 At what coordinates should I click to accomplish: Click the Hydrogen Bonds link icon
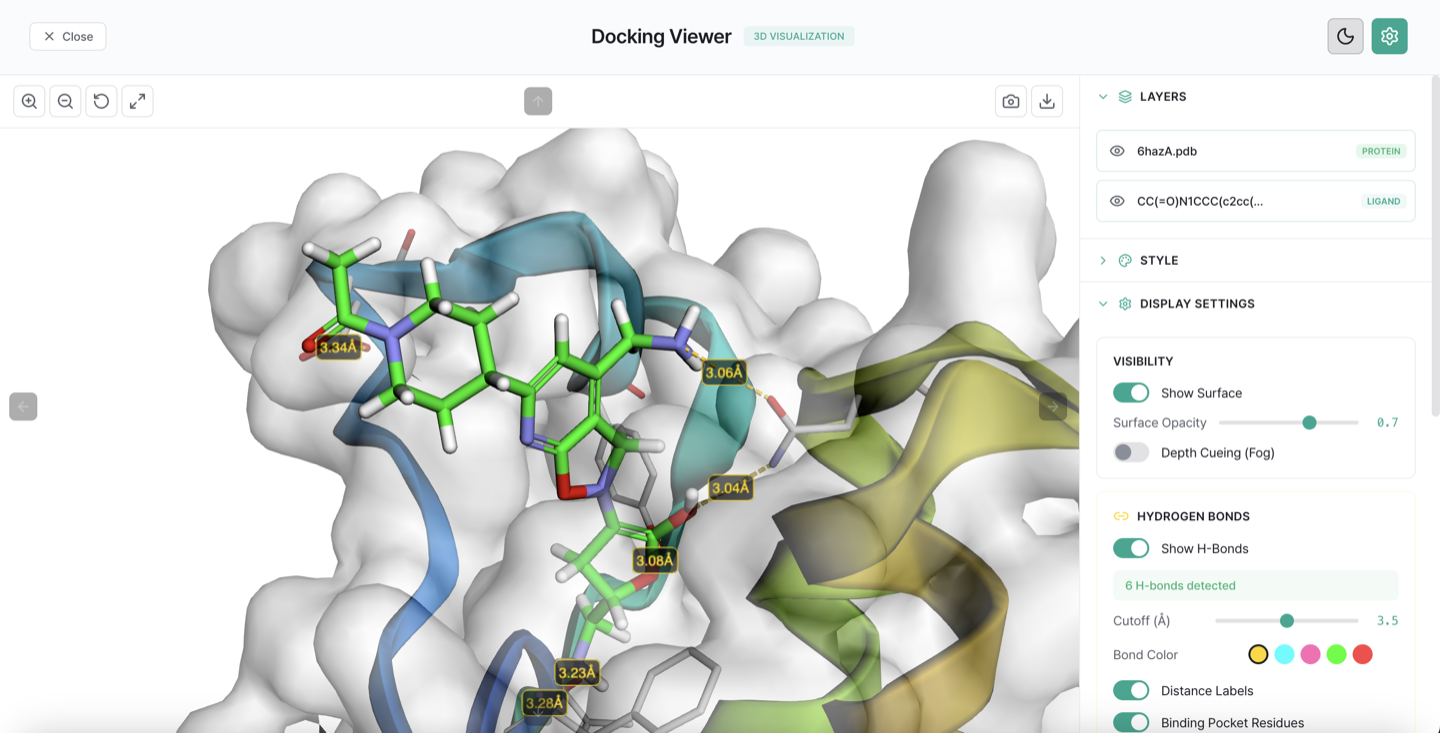pos(1121,516)
